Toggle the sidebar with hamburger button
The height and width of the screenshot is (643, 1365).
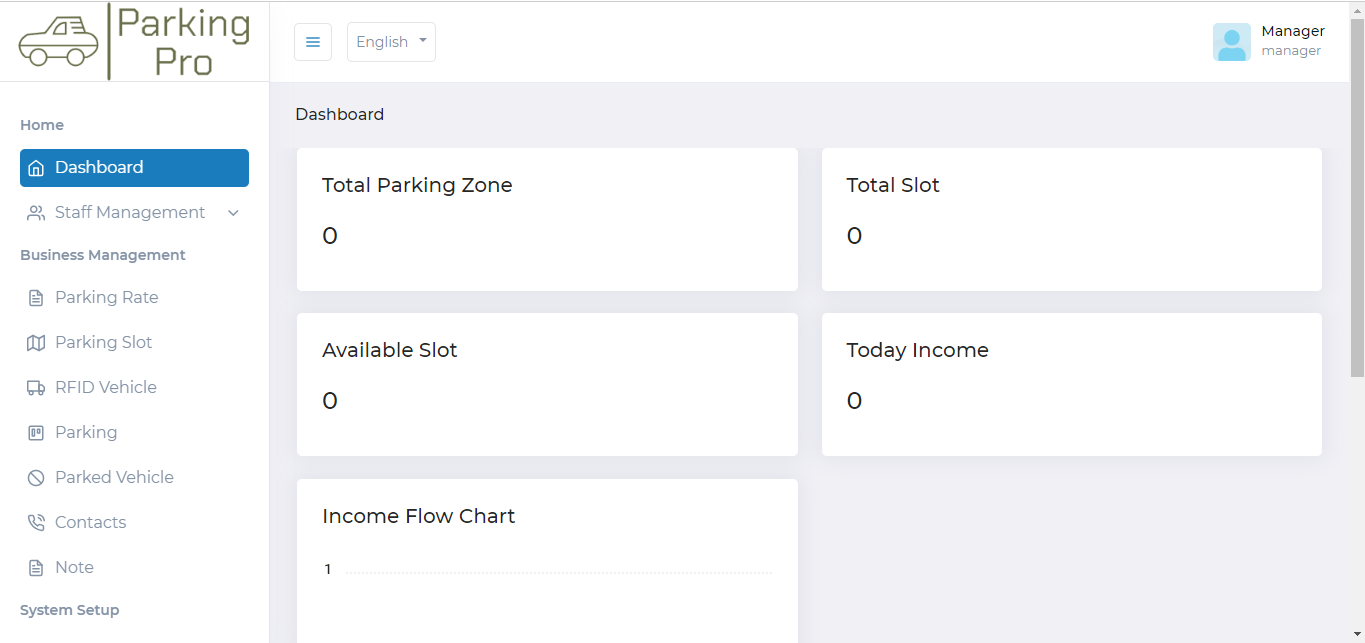(313, 42)
